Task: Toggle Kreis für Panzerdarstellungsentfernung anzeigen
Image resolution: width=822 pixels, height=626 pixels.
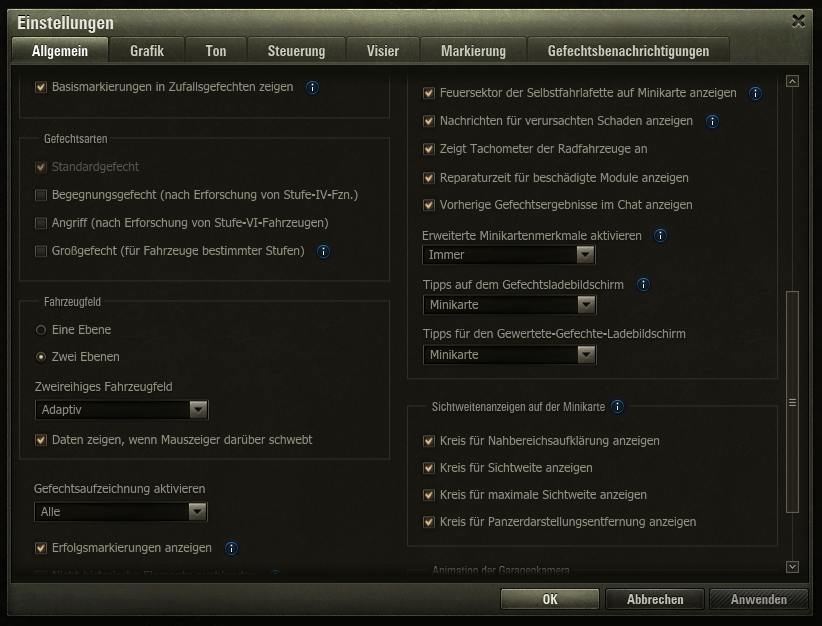Action: 429,522
